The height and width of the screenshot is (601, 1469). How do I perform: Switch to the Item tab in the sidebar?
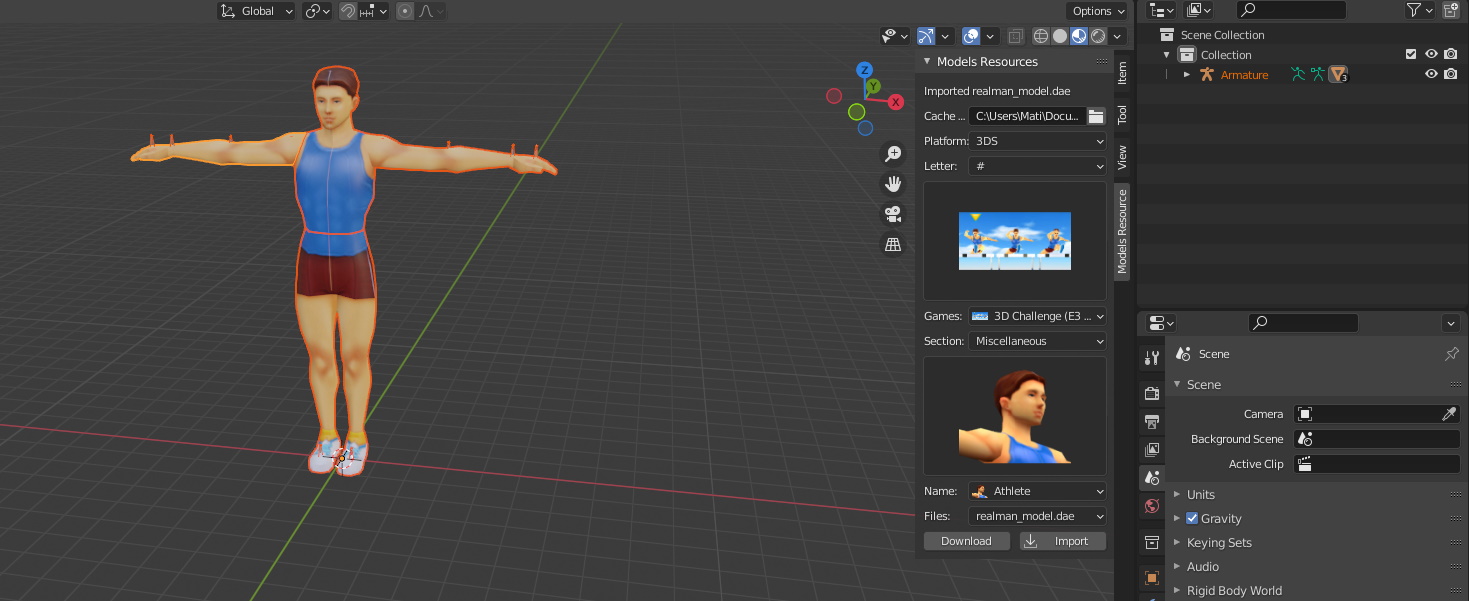coord(1124,72)
